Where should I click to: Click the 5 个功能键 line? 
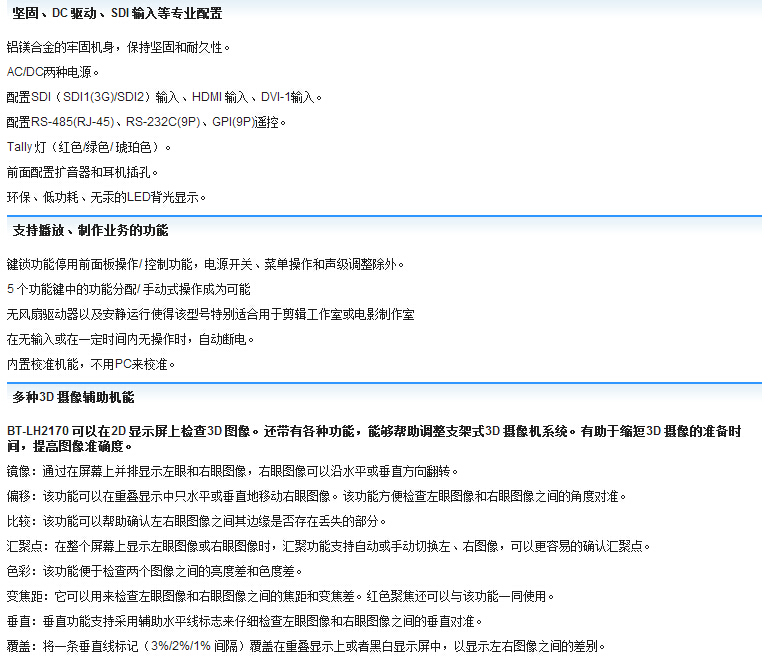128,289
